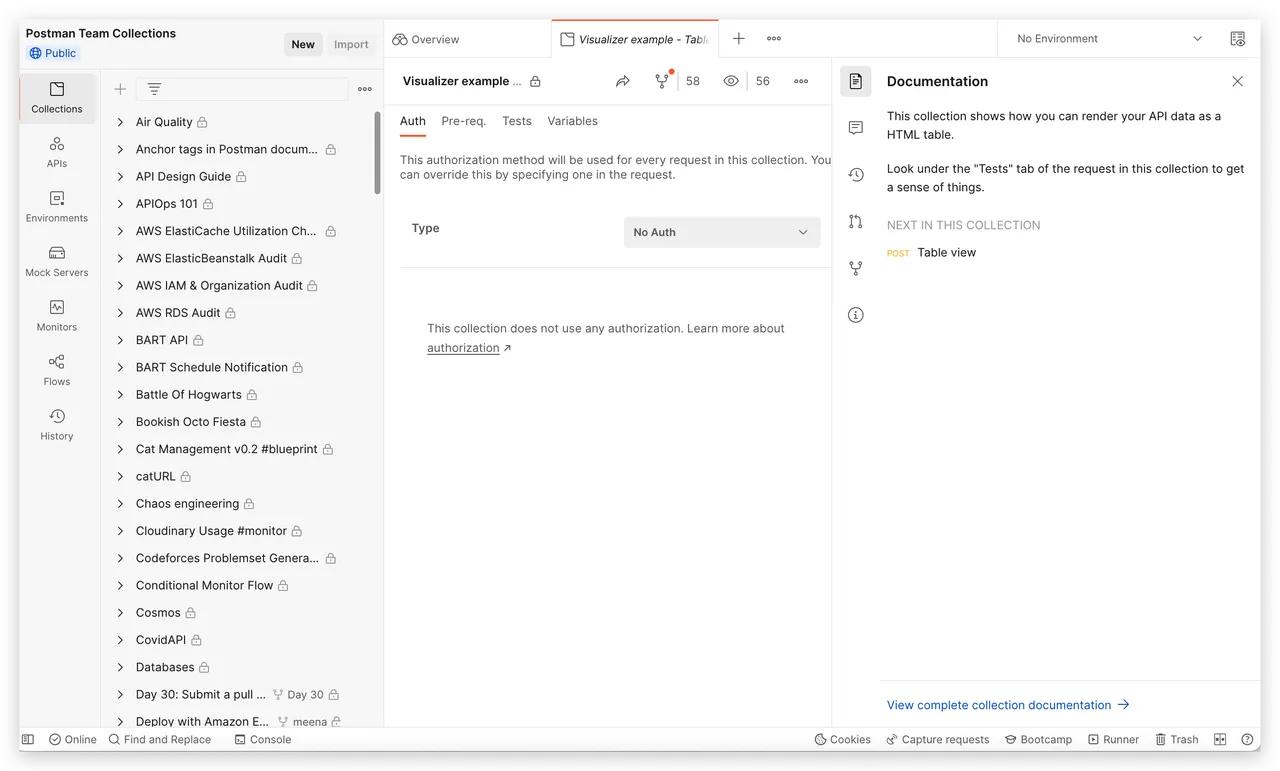Click the plus icon to create a collection

120,89
